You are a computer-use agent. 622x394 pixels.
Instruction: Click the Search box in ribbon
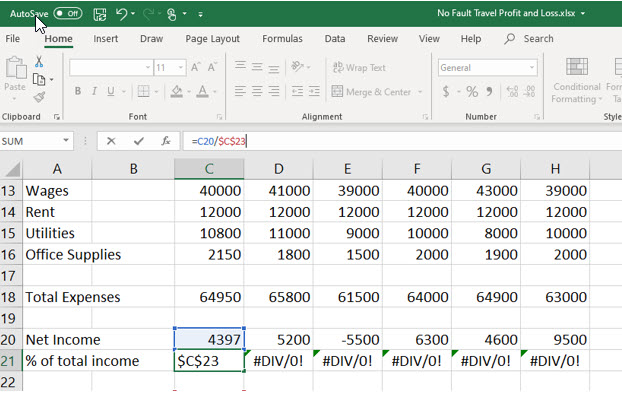click(530, 38)
